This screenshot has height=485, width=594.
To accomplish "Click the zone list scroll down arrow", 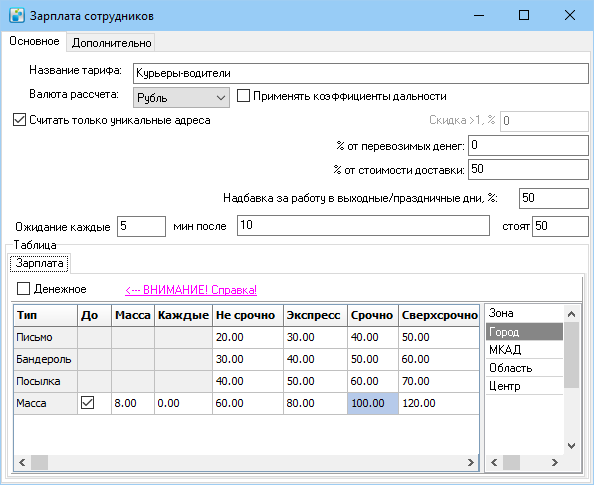I will click(571, 446).
